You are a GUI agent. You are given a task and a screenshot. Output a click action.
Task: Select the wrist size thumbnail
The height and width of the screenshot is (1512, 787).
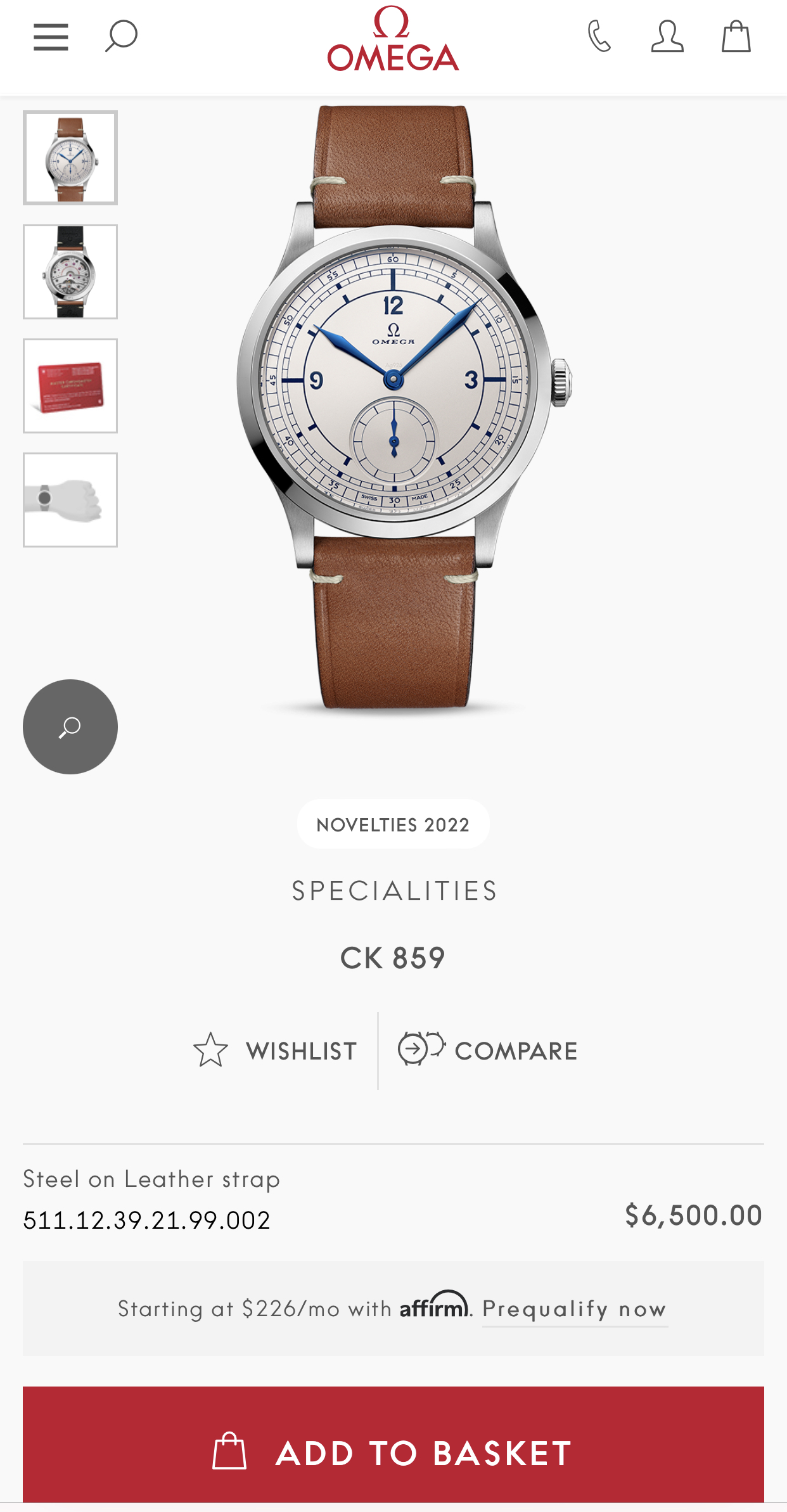point(70,500)
